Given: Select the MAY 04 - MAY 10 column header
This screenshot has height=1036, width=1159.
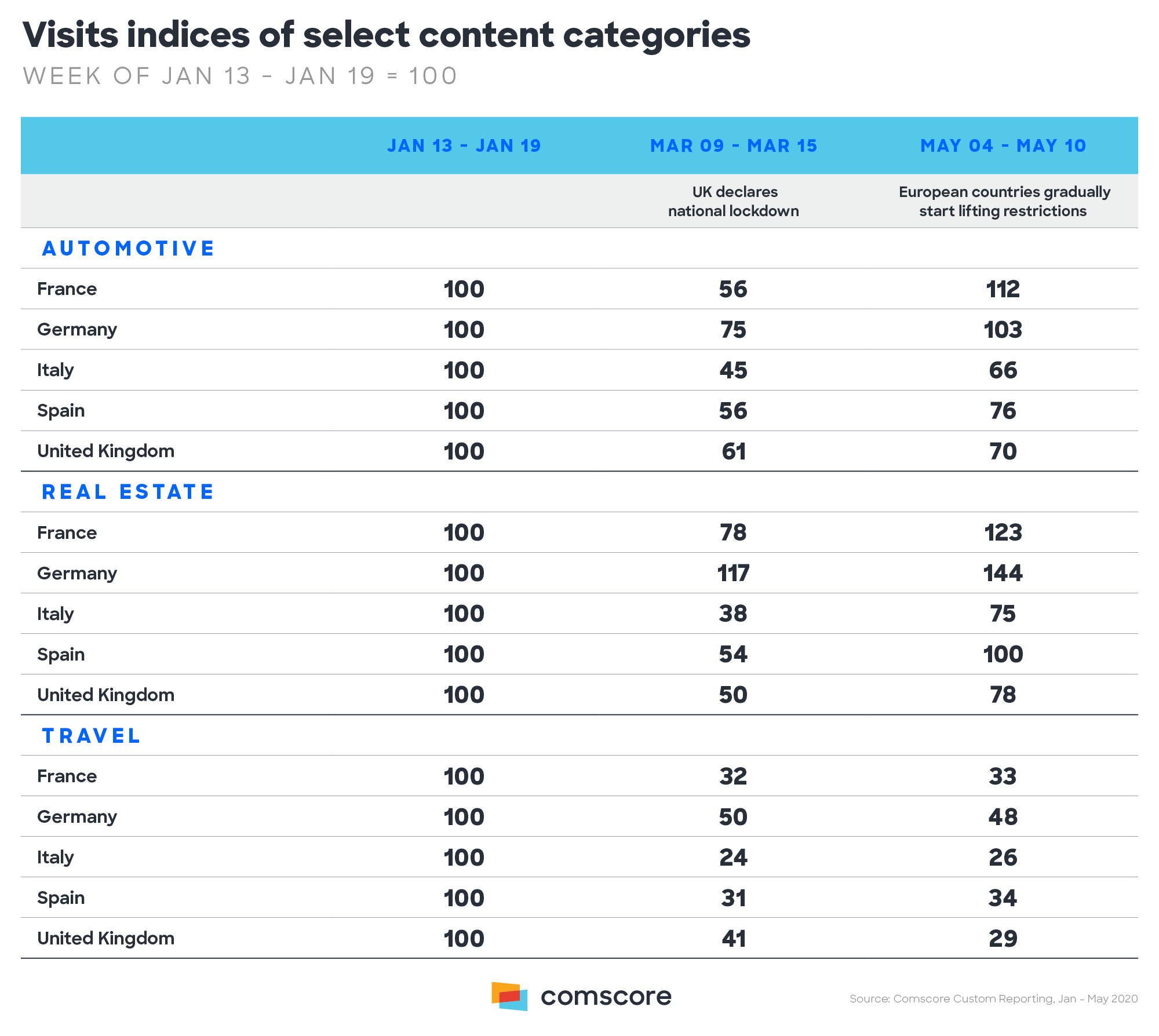Looking at the screenshot, I should coord(1003,145).
